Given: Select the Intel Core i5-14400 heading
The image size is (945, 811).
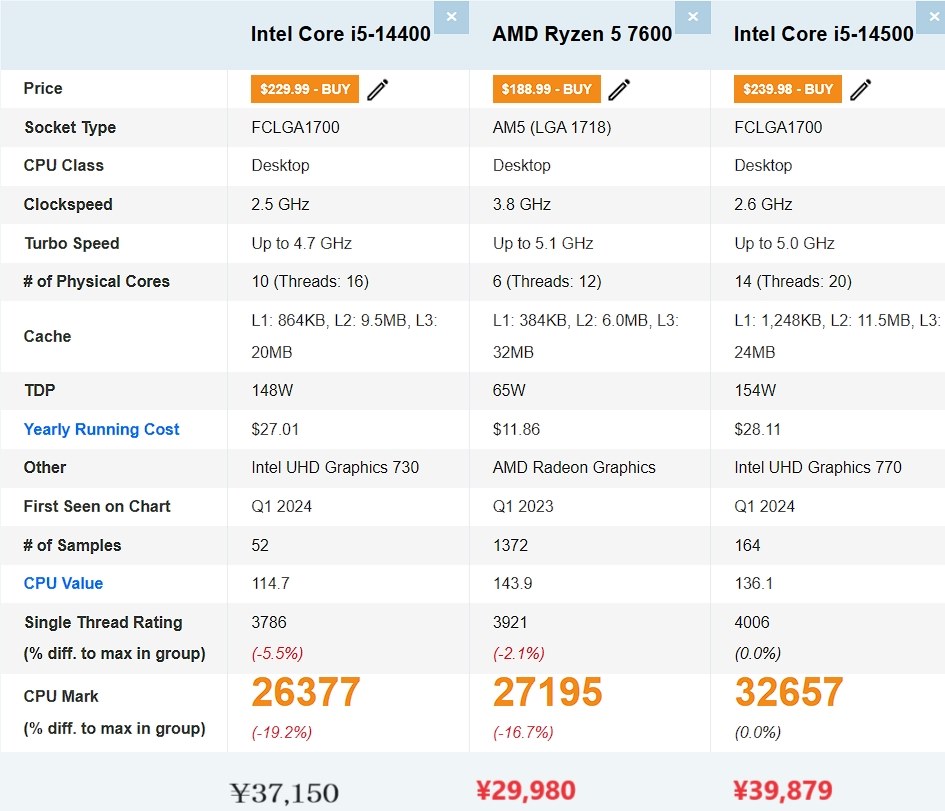Looking at the screenshot, I should click(x=341, y=34).
